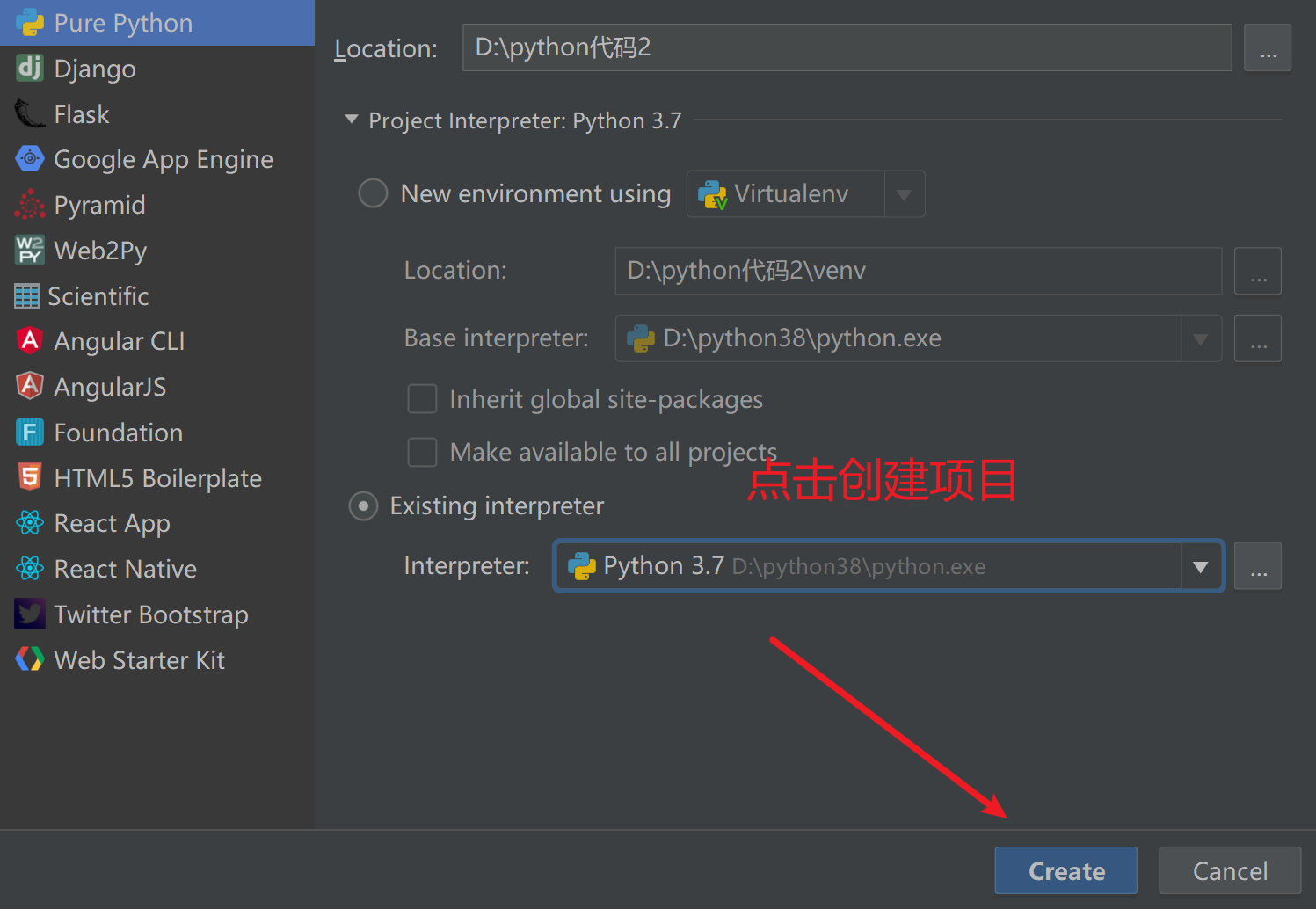
Task: Click the React App atom icon
Action: tap(30, 523)
